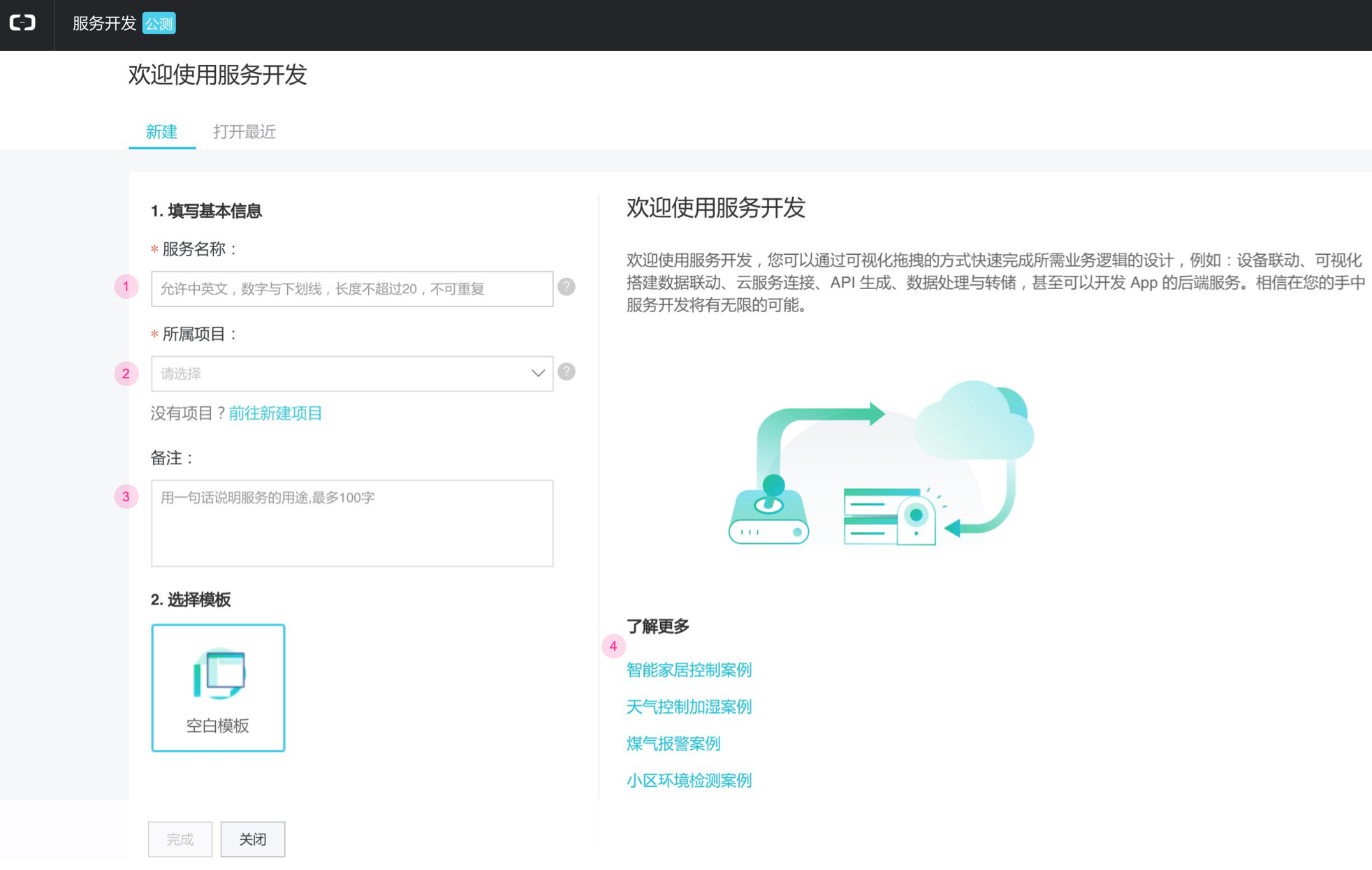
Task: Click the 1. 填写基本信息 heading
Action: point(206,211)
